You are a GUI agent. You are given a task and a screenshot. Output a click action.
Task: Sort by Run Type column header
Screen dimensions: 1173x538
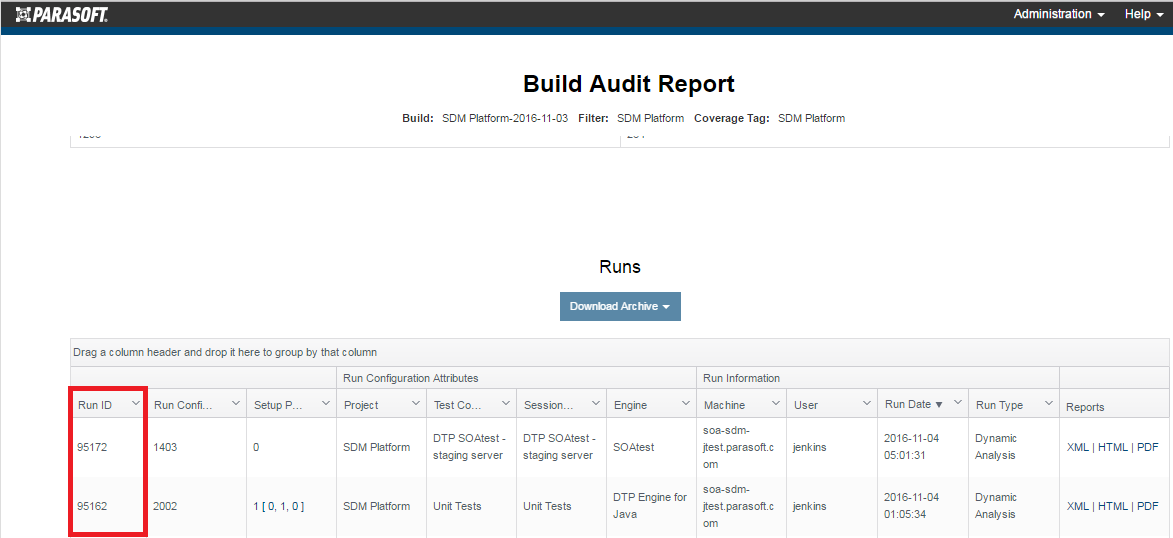(x=999, y=405)
